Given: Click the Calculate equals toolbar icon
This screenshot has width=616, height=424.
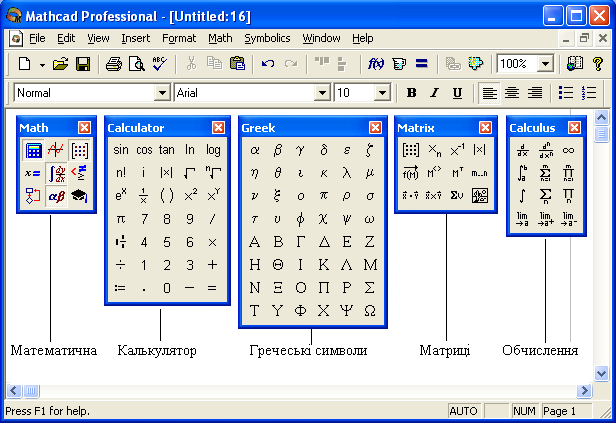Looking at the screenshot, I should tap(422, 64).
